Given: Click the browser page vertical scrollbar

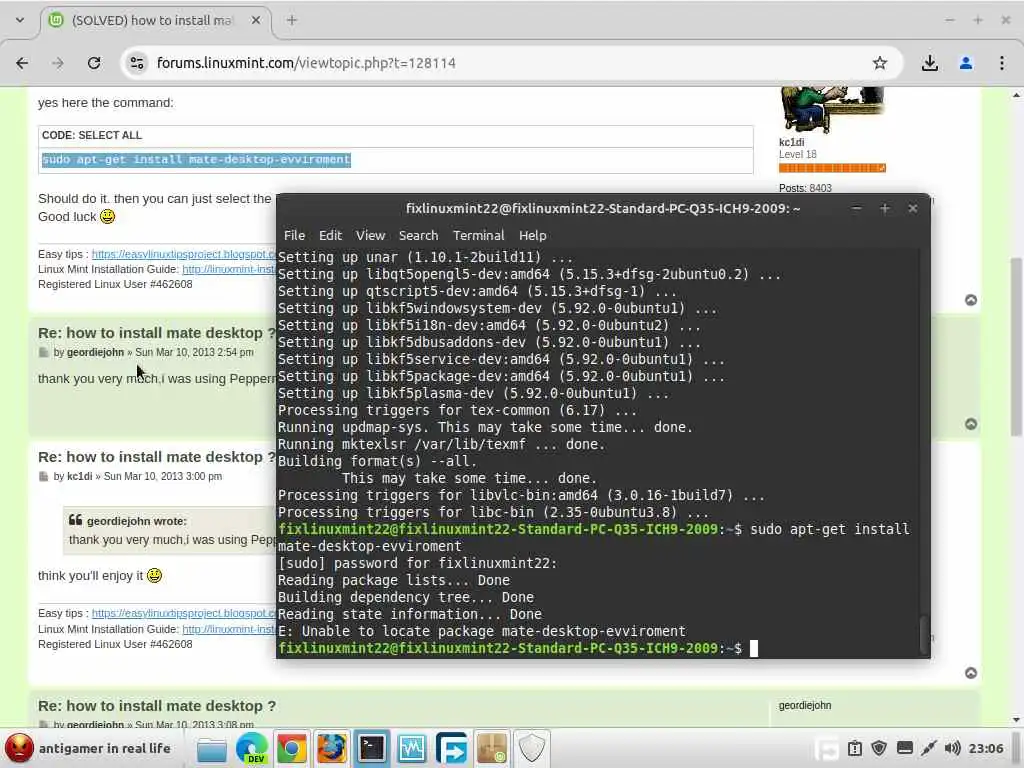Looking at the screenshot, I should [1016, 346].
